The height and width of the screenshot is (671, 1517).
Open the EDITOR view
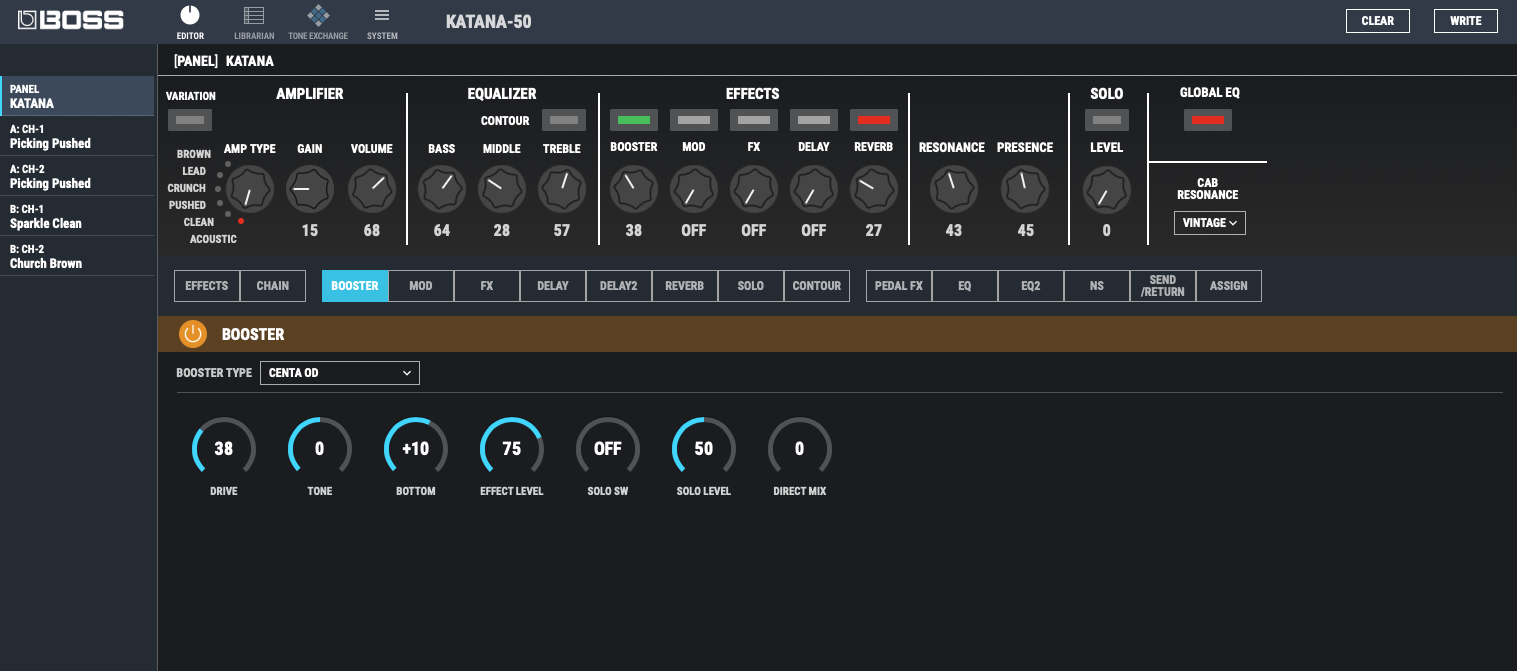tap(190, 21)
